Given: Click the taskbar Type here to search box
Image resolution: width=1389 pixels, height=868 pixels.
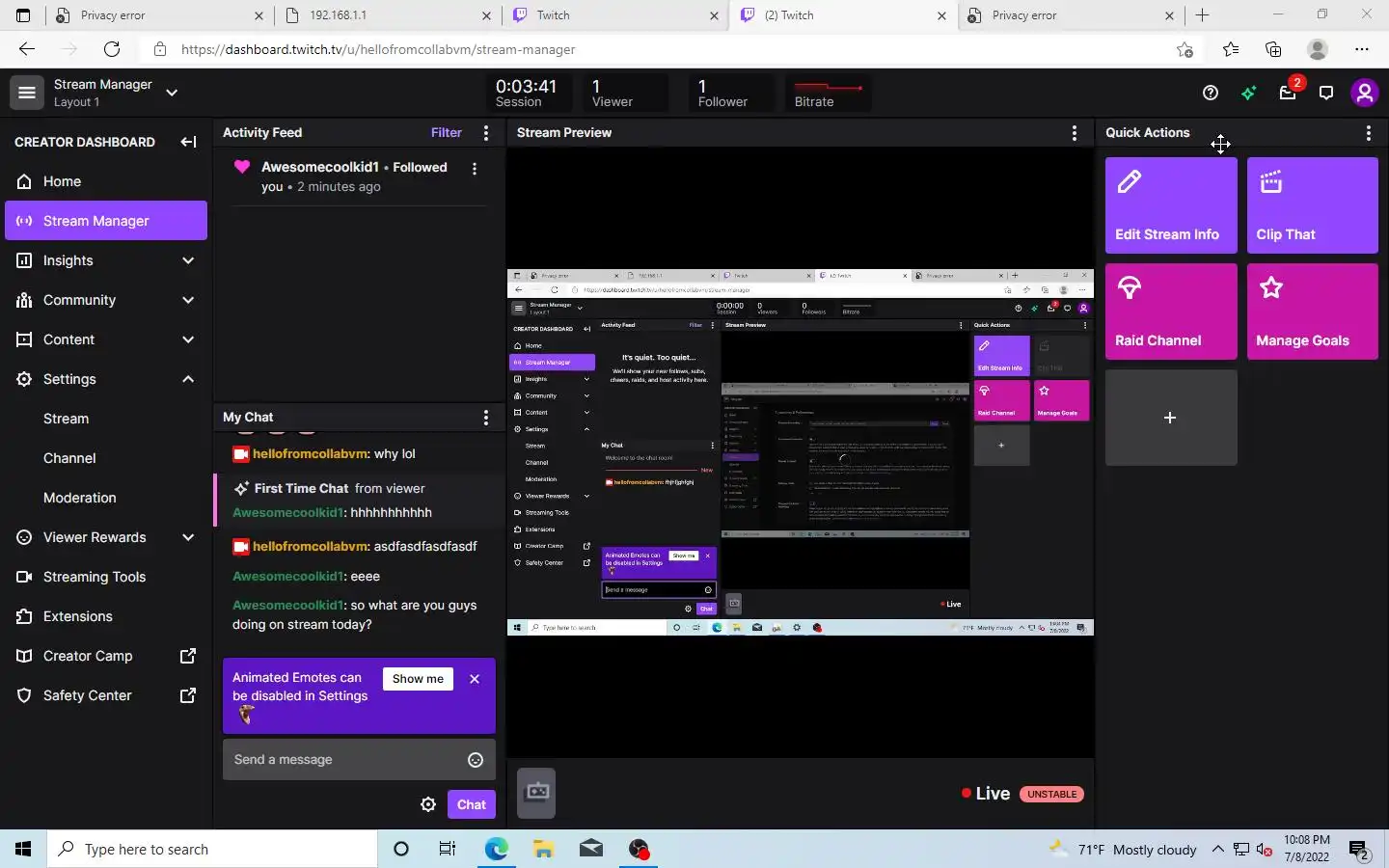Looking at the screenshot, I should coord(212,850).
